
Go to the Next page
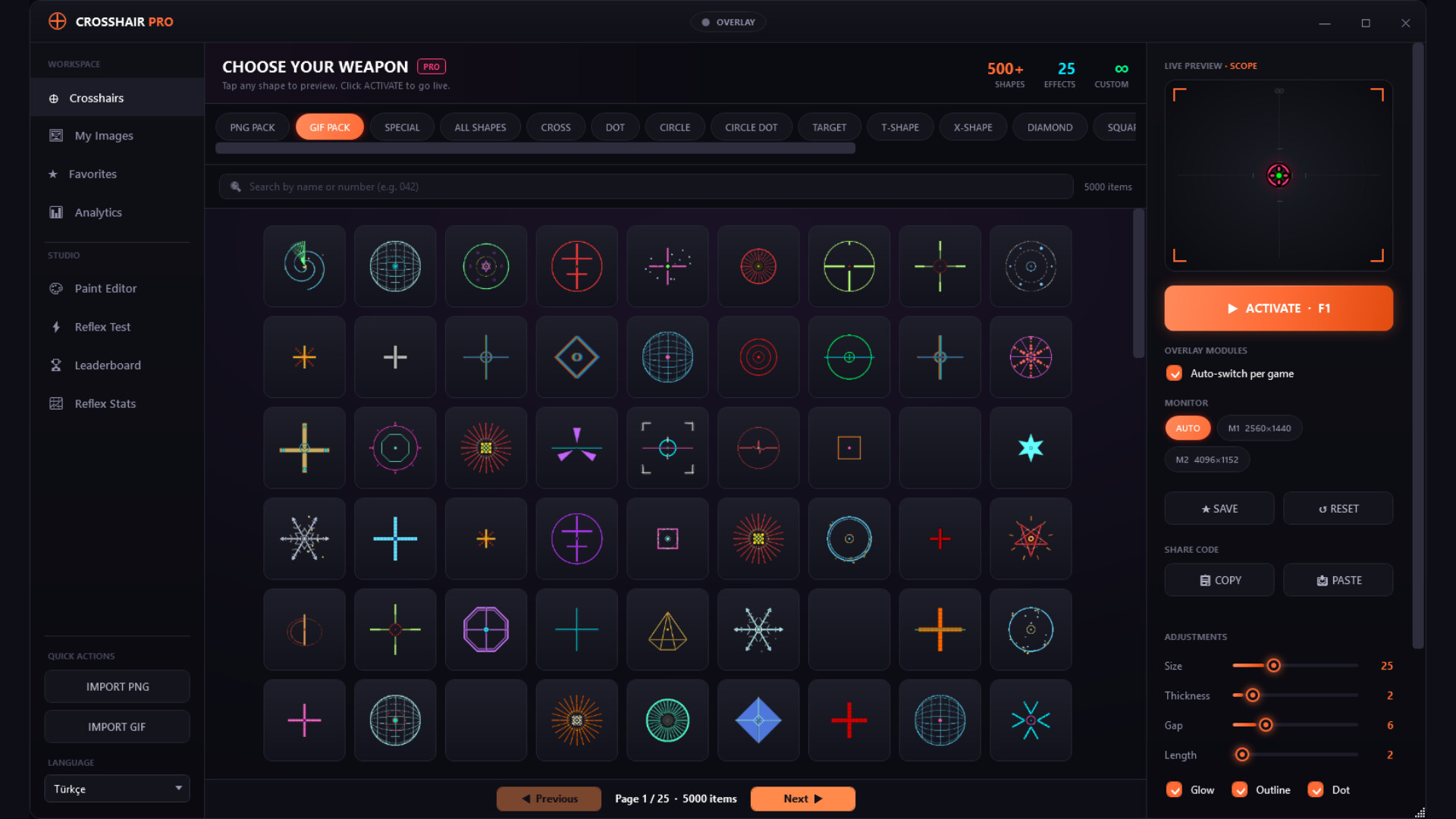(802, 799)
